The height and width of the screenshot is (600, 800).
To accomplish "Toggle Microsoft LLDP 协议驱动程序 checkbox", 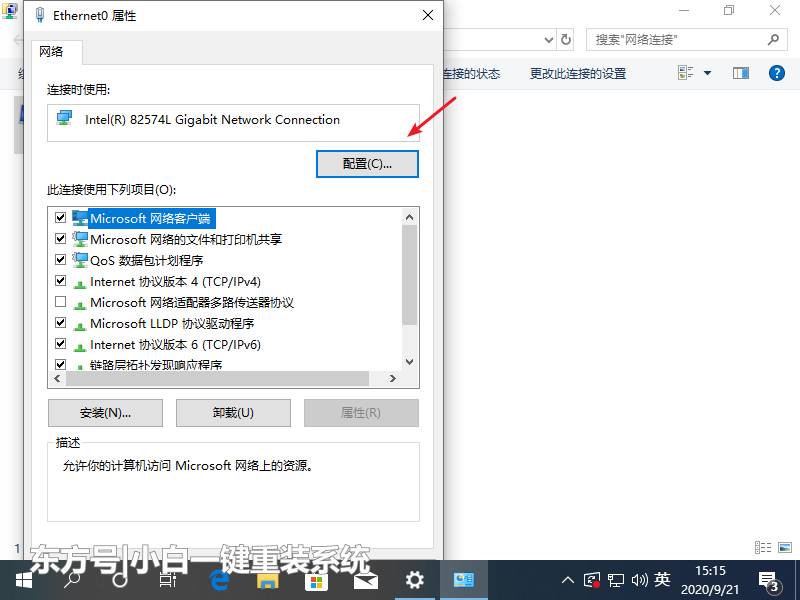I will tap(61, 323).
